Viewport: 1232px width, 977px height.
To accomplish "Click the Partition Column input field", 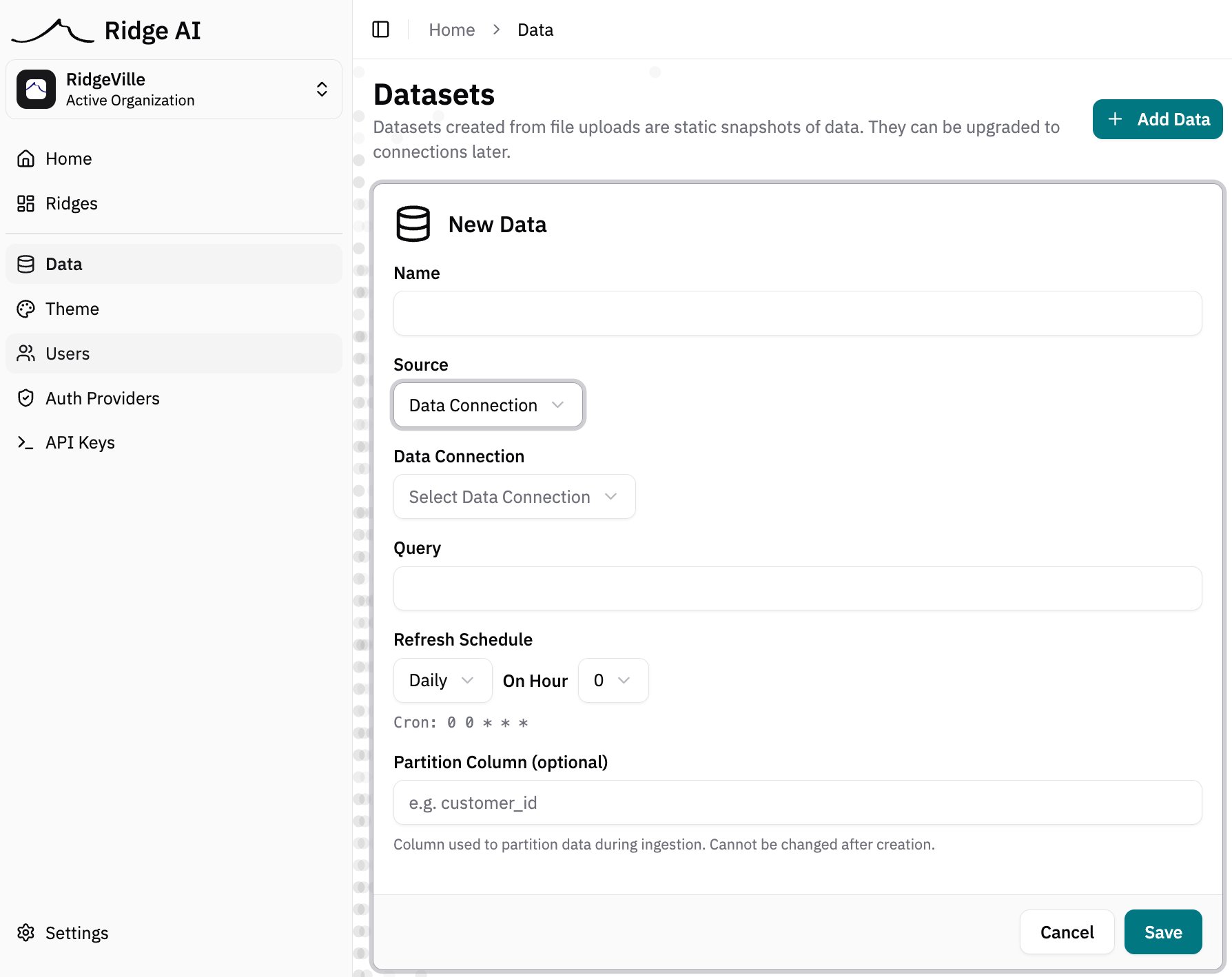I will pos(797,802).
